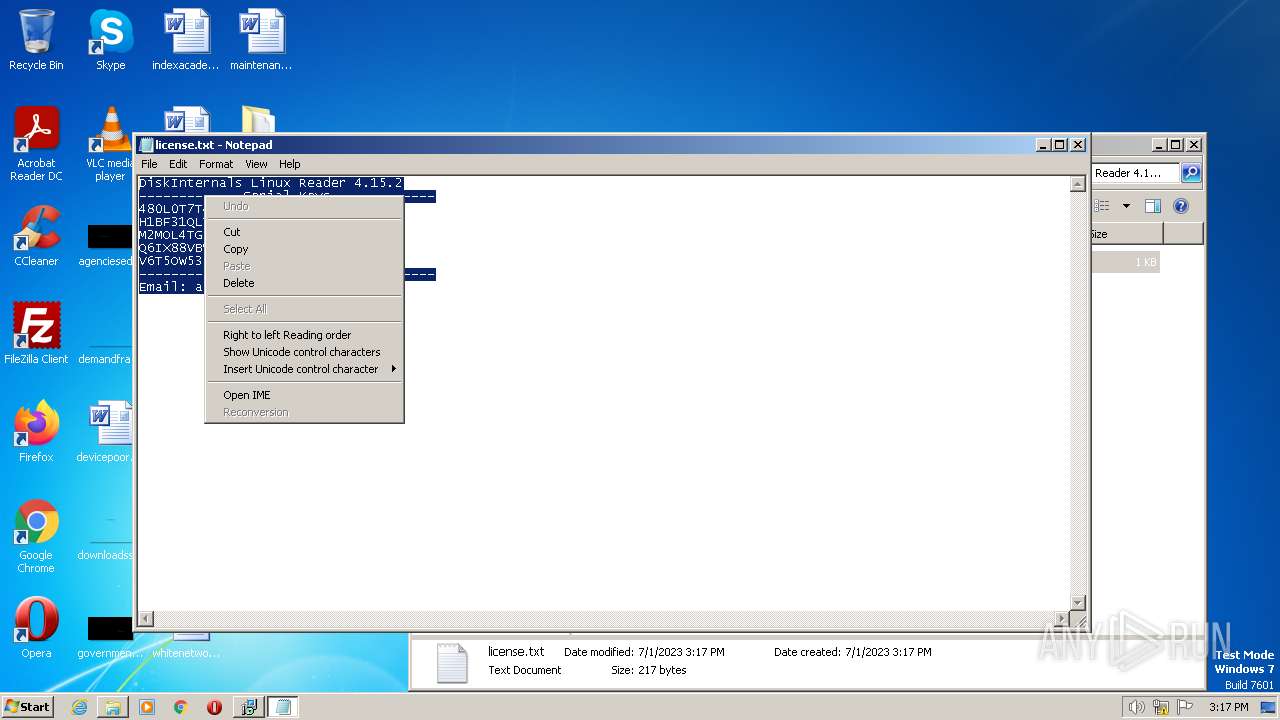Click the license.txt filename in details pane
This screenshot has height=720, width=1280.
pos(516,652)
